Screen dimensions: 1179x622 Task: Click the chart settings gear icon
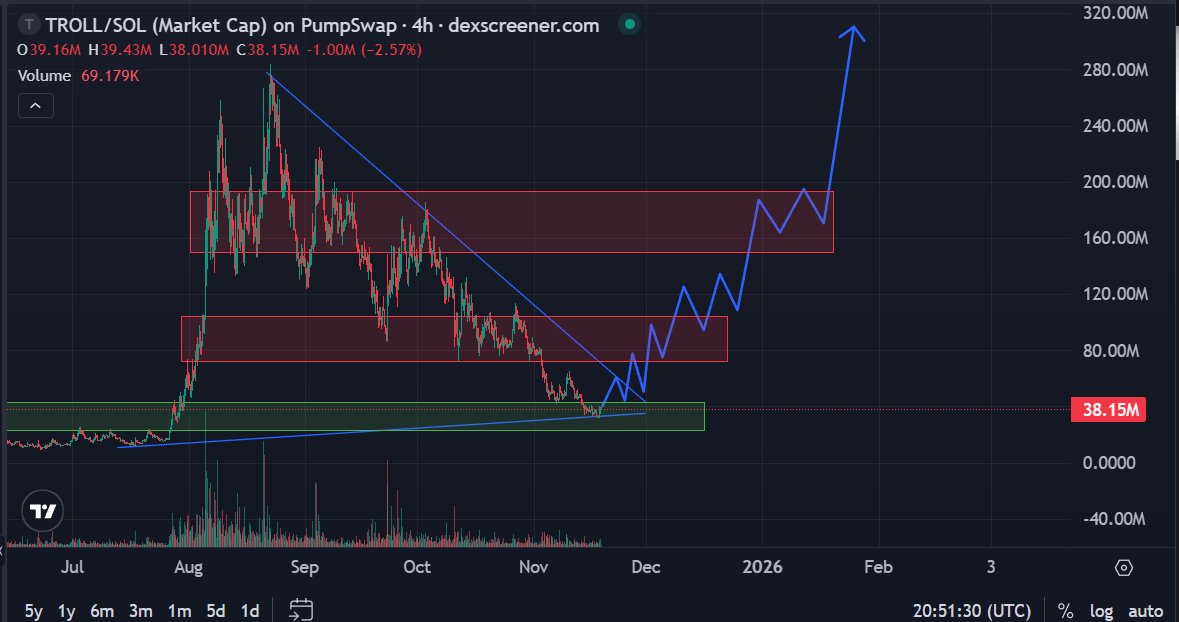(x=1124, y=567)
